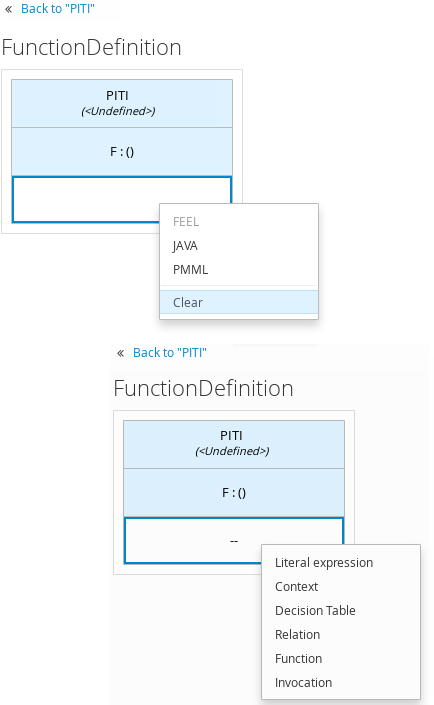Choose Clear in the context menu
The height and width of the screenshot is (705, 434).
[239, 302]
